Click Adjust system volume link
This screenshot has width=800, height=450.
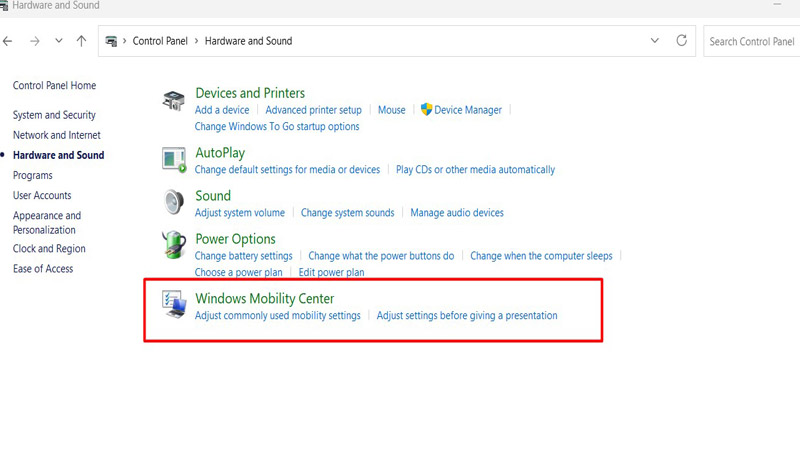pyautogui.click(x=240, y=213)
